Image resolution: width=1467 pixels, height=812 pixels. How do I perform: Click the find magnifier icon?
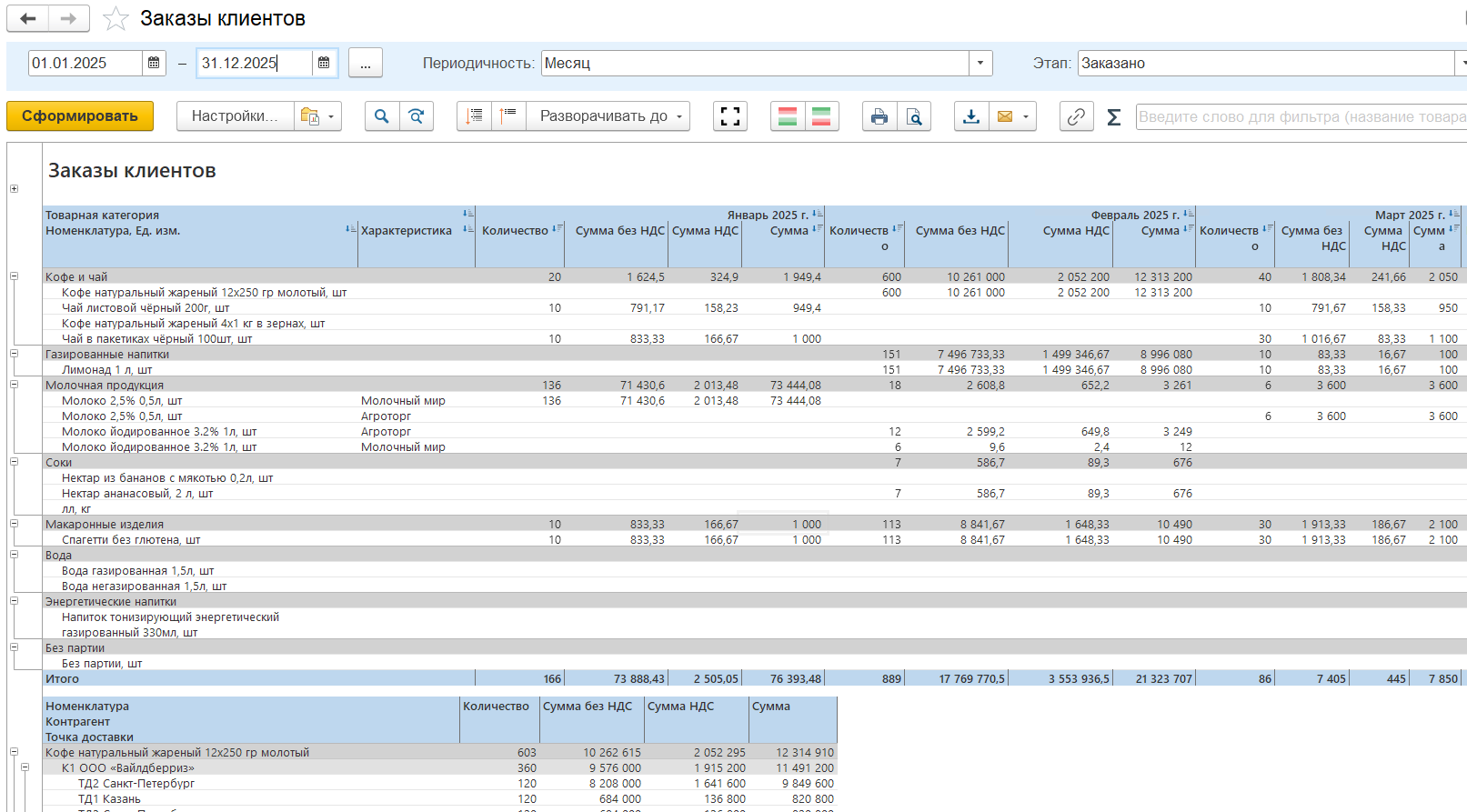382,116
